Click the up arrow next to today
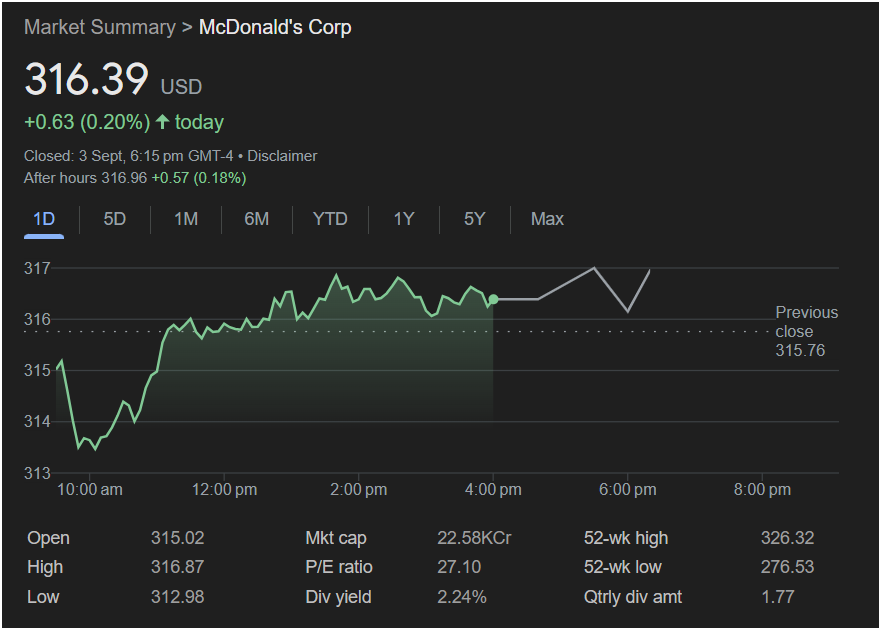 coord(162,121)
